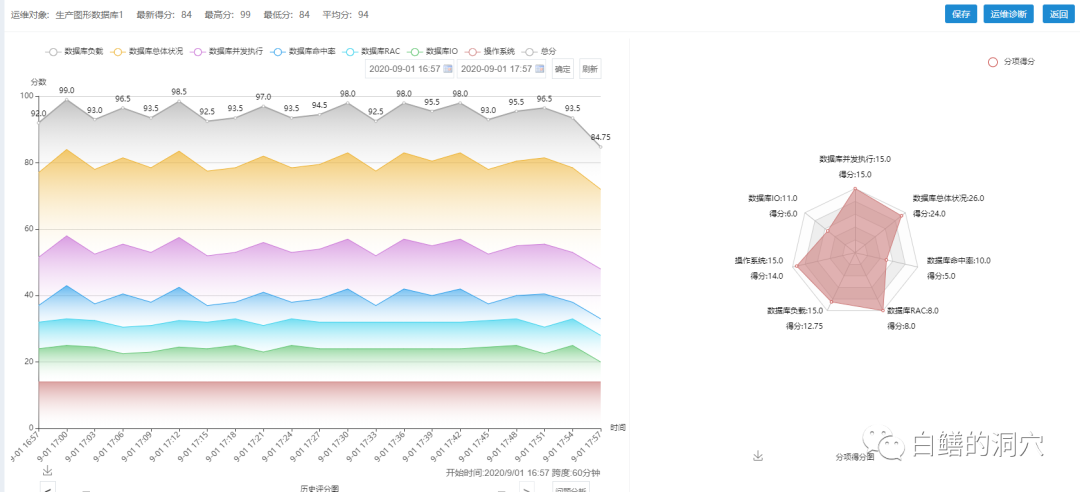Toggle 数据库IO series in legend
Image resolution: width=1080 pixels, height=492 pixels.
433,51
